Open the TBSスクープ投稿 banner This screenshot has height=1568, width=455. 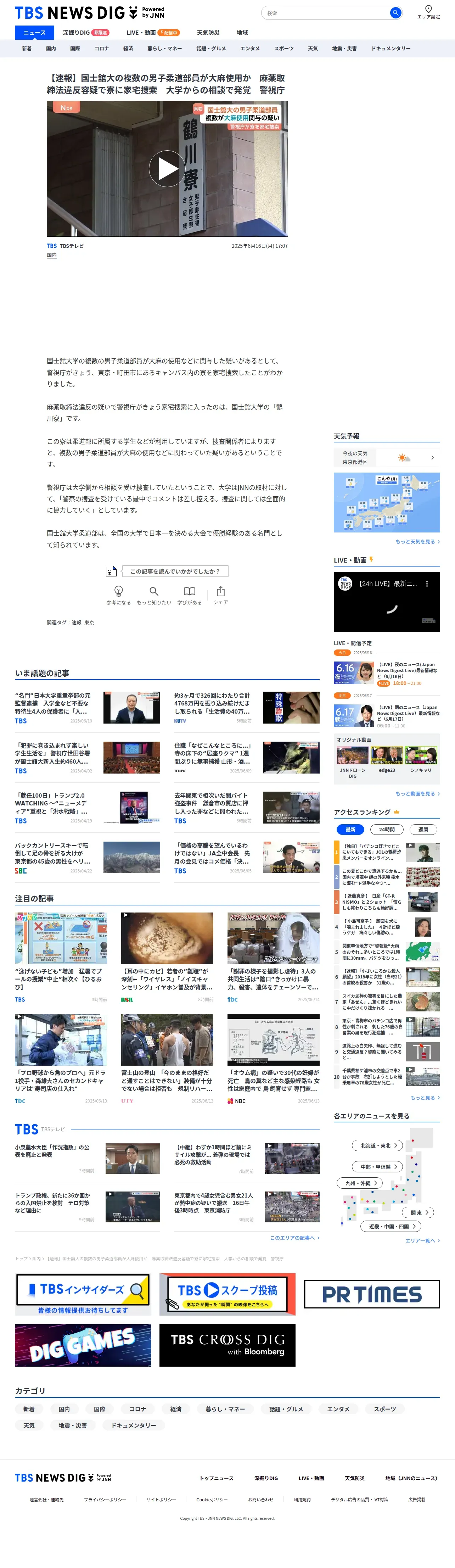227,1294
